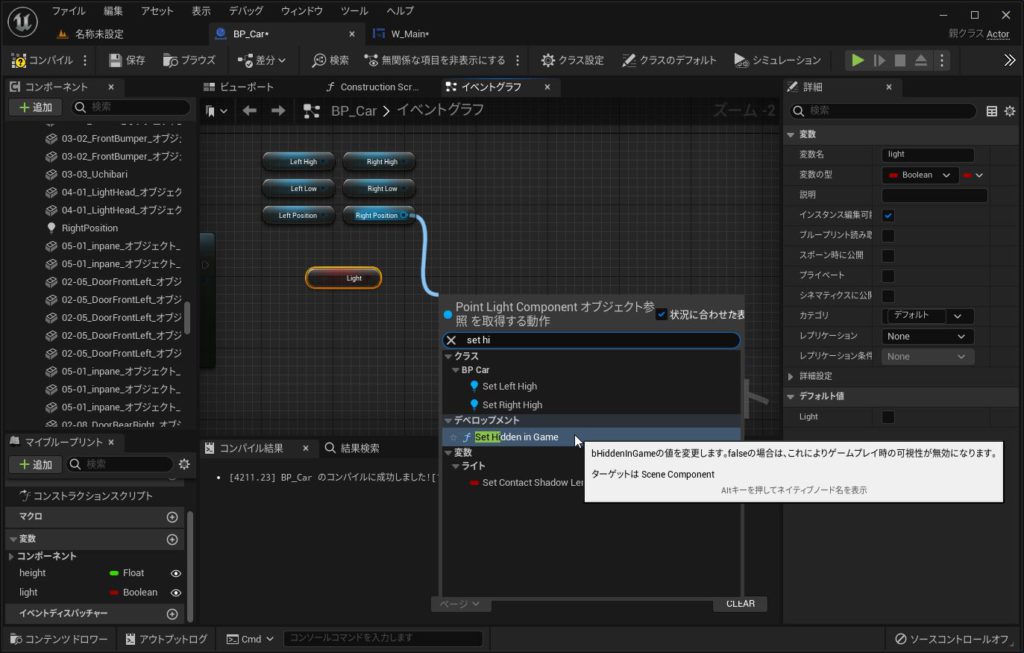The height and width of the screenshot is (653, 1024).
Task: Navigate back in the graph editor
Action: 249,110
